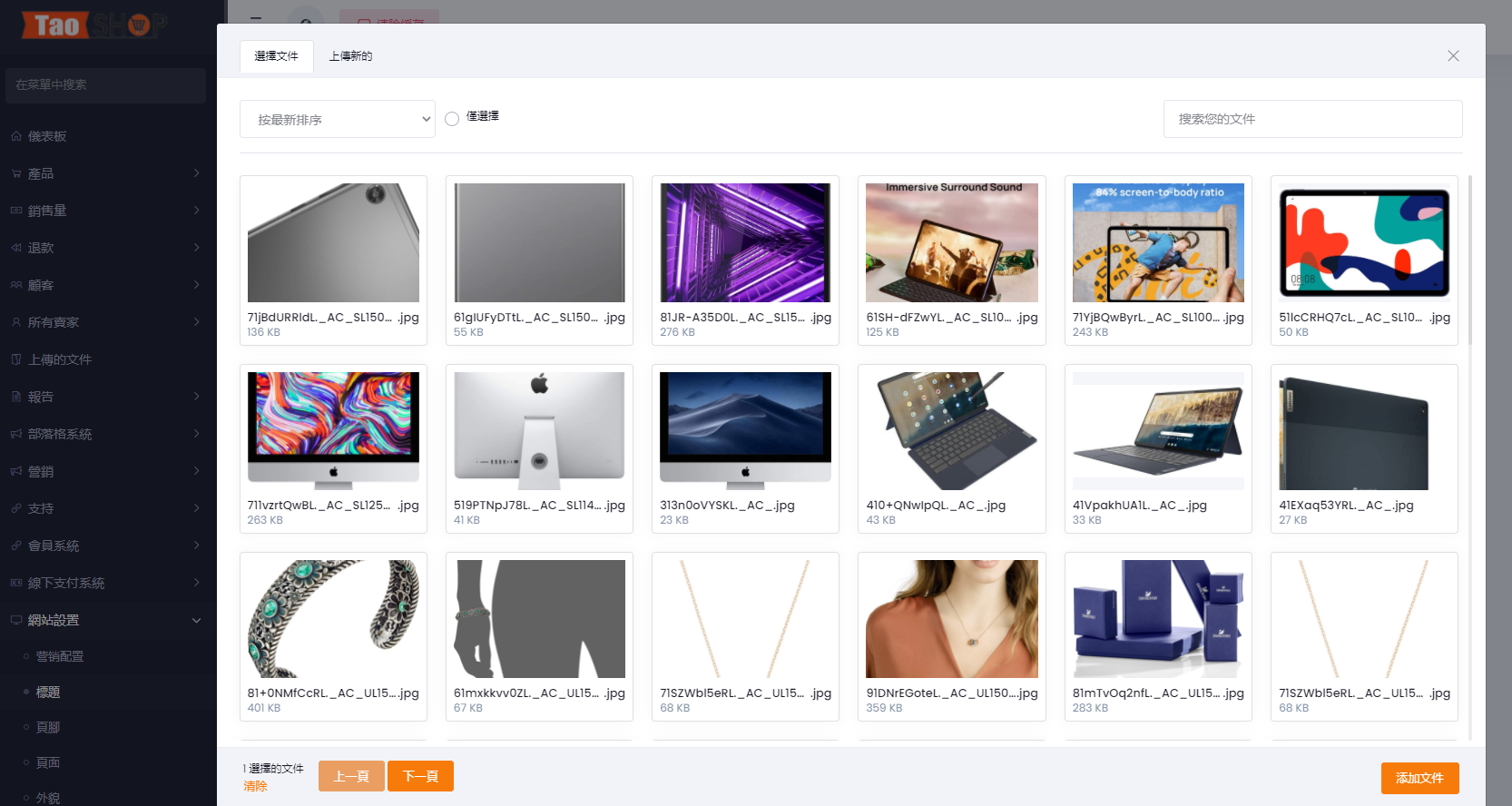Expand the 報告 menu chevron
The width and height of the screenshot is (1512, 806).
pos(197,397)
